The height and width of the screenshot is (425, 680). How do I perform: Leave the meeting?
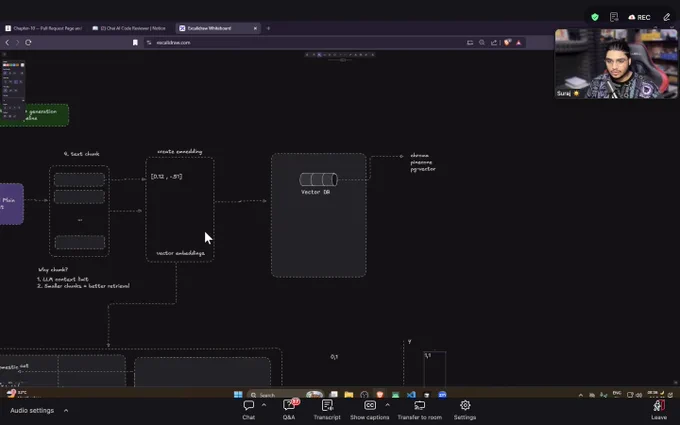(x=659, y=410)
